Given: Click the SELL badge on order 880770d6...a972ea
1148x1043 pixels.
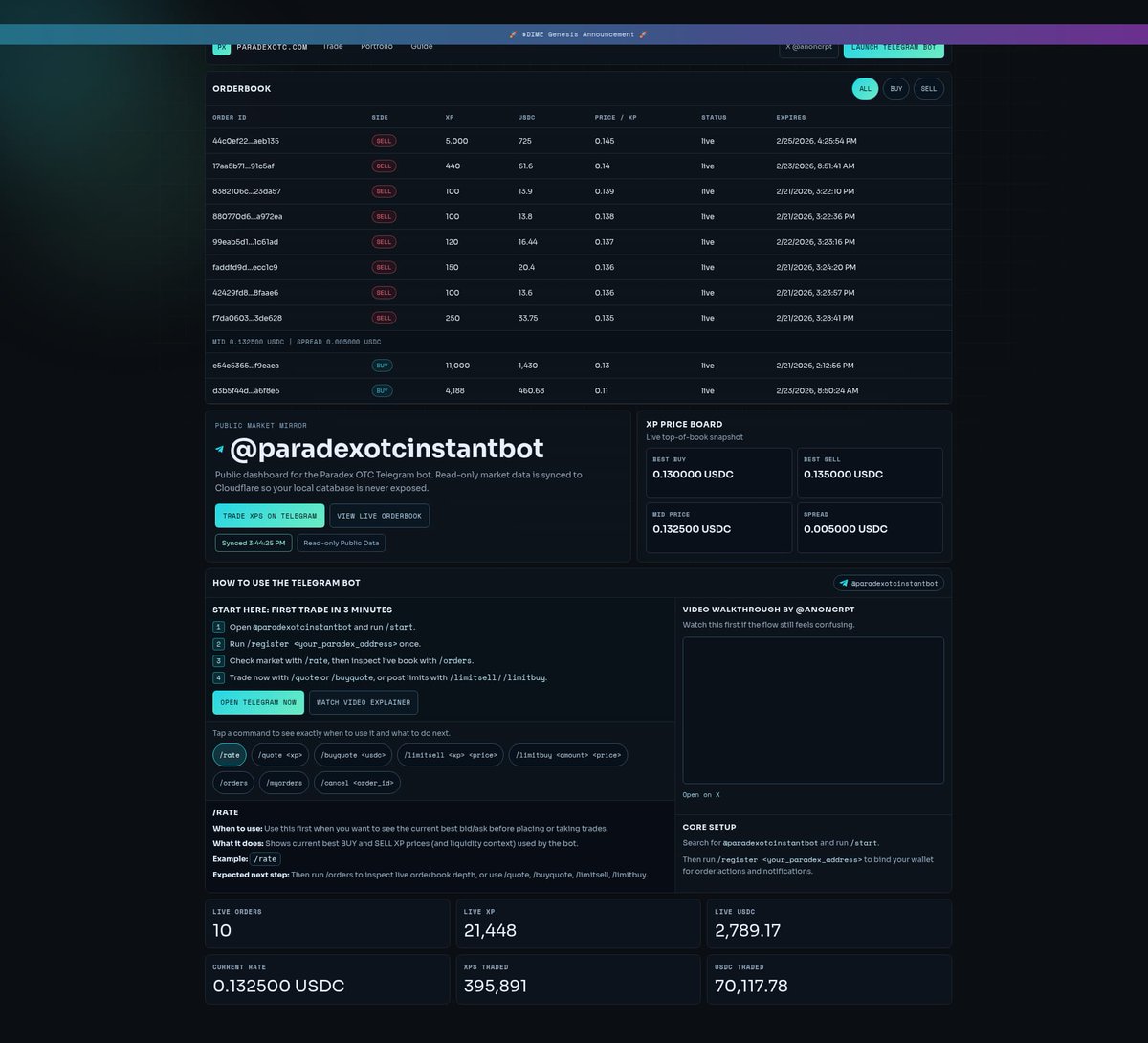Looking at the screenshot, I should pos(384,217).
